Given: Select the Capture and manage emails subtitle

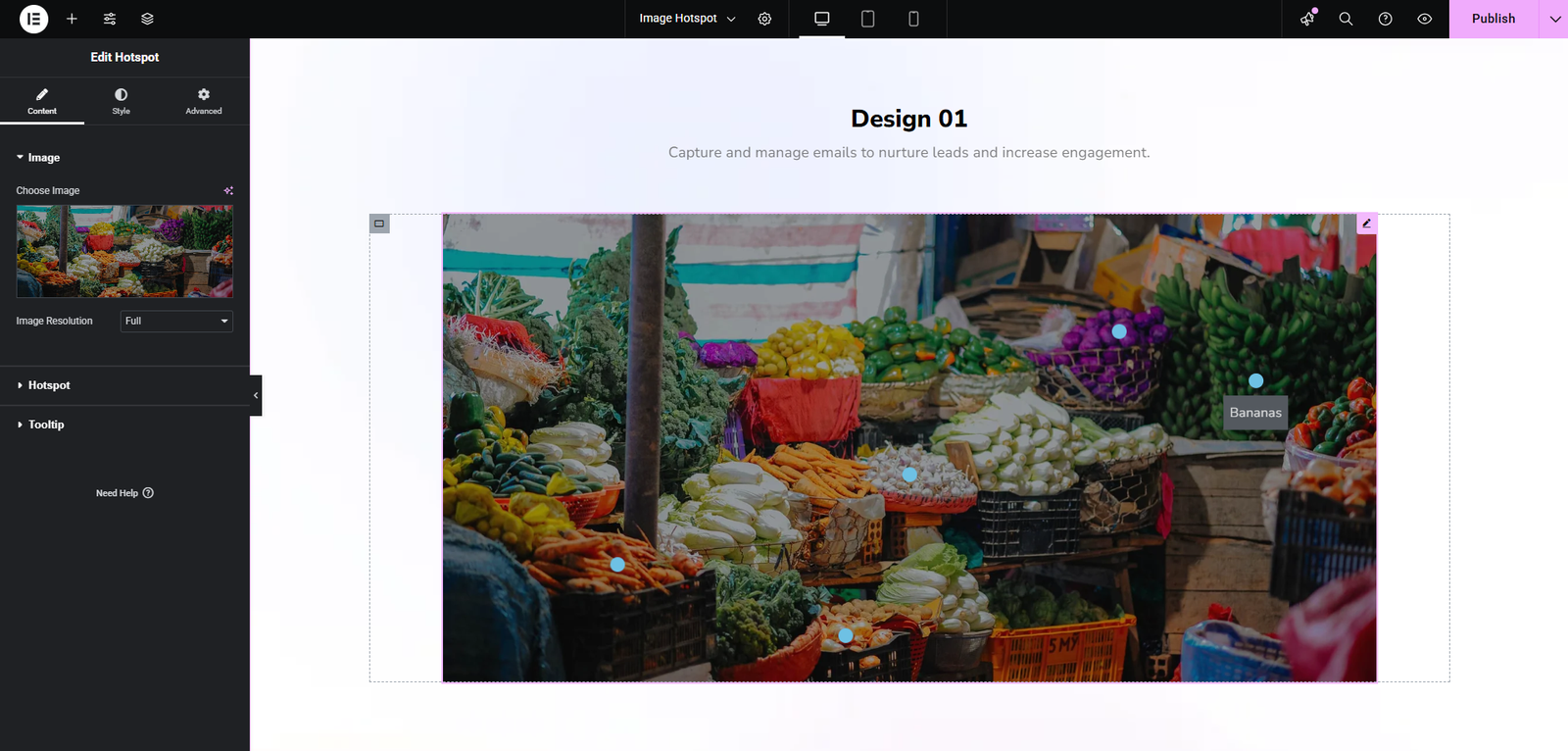Looking at the screenshot, I should (x=909, y=153).
